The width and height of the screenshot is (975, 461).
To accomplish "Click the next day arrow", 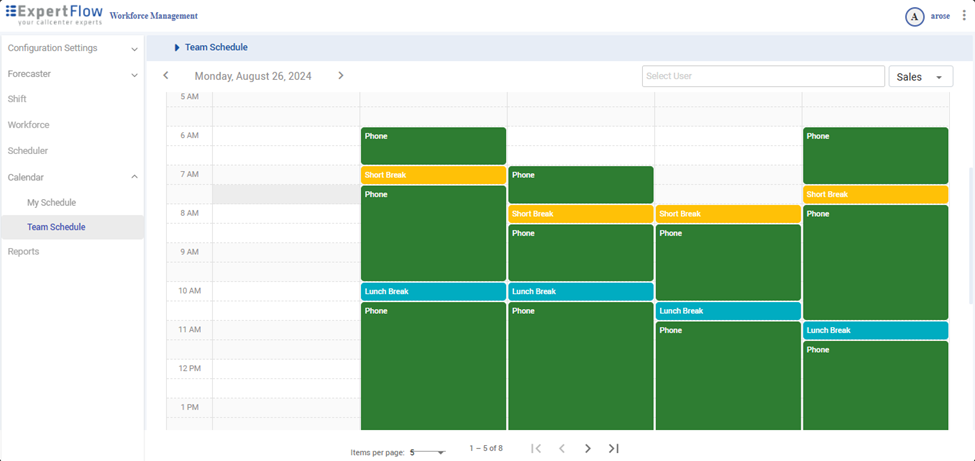I will coord(341,76).
